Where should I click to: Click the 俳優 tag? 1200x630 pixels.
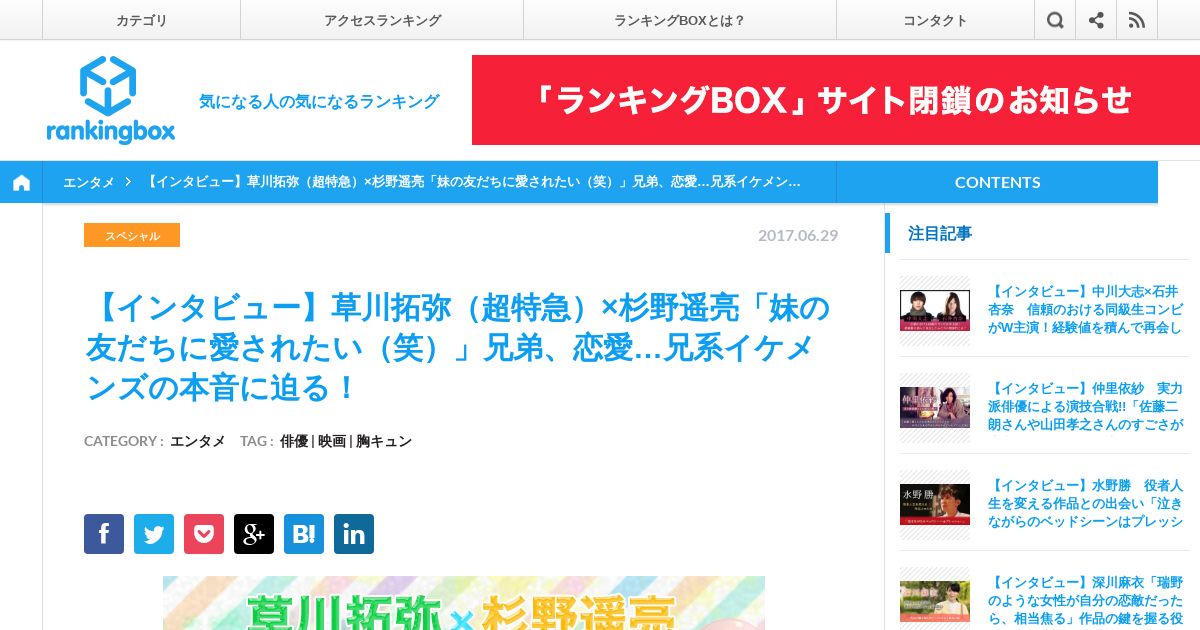(294, 441)
